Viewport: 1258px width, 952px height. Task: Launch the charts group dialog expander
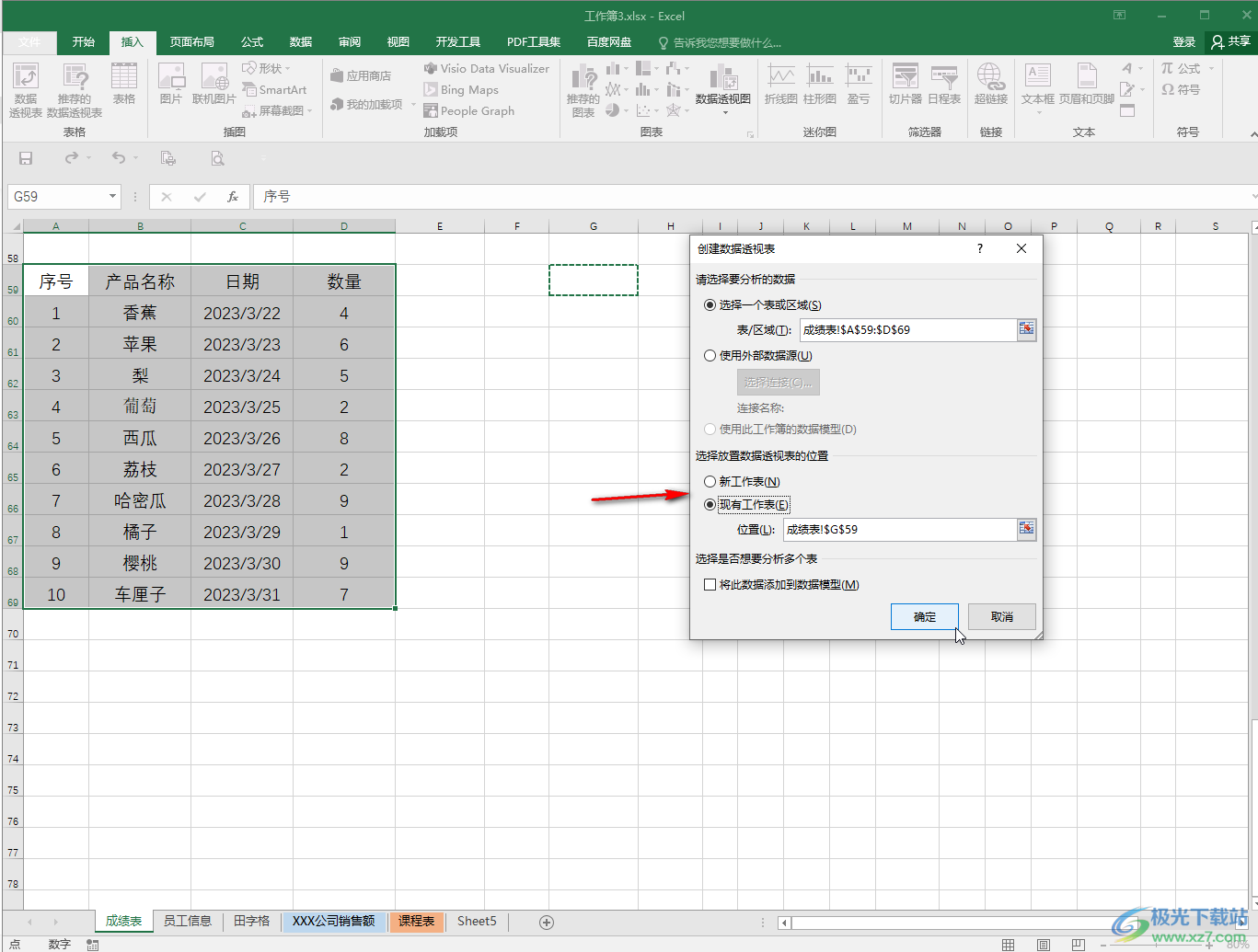pos(751,134)
